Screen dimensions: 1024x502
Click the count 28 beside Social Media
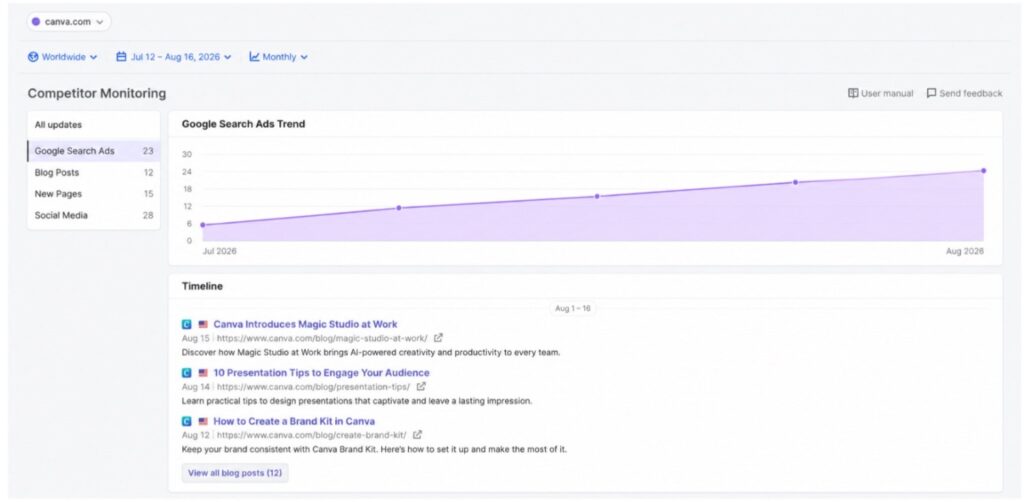pyautogui.click(x=148, y=215)
